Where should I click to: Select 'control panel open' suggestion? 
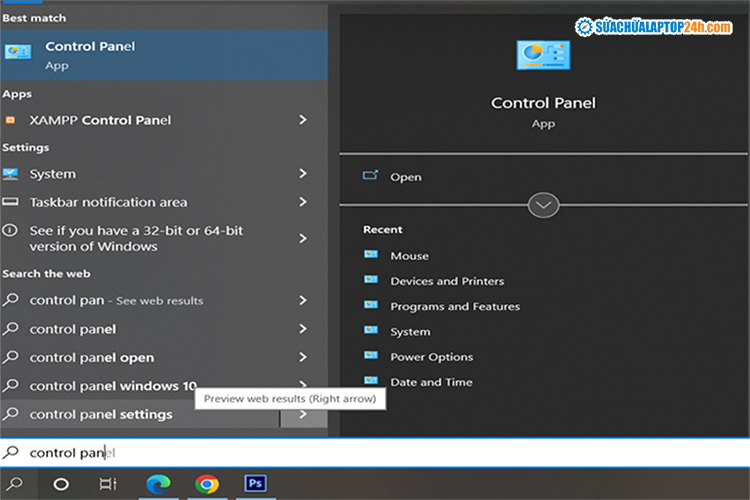click(x=92, y=358)
